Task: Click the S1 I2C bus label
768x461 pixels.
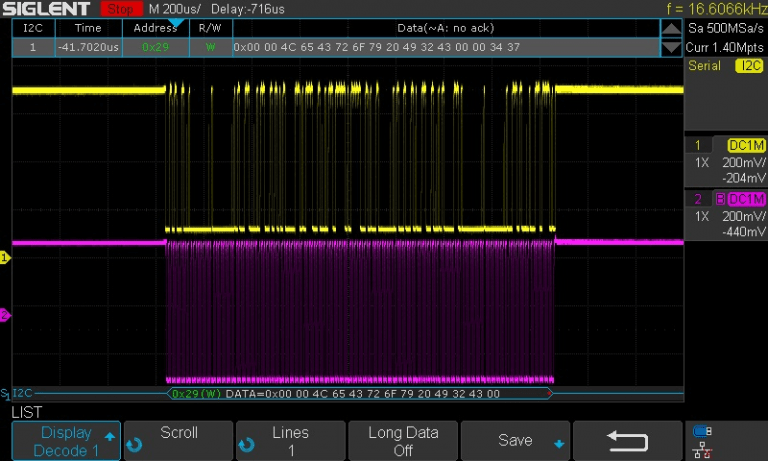Action: pos(18,393)
